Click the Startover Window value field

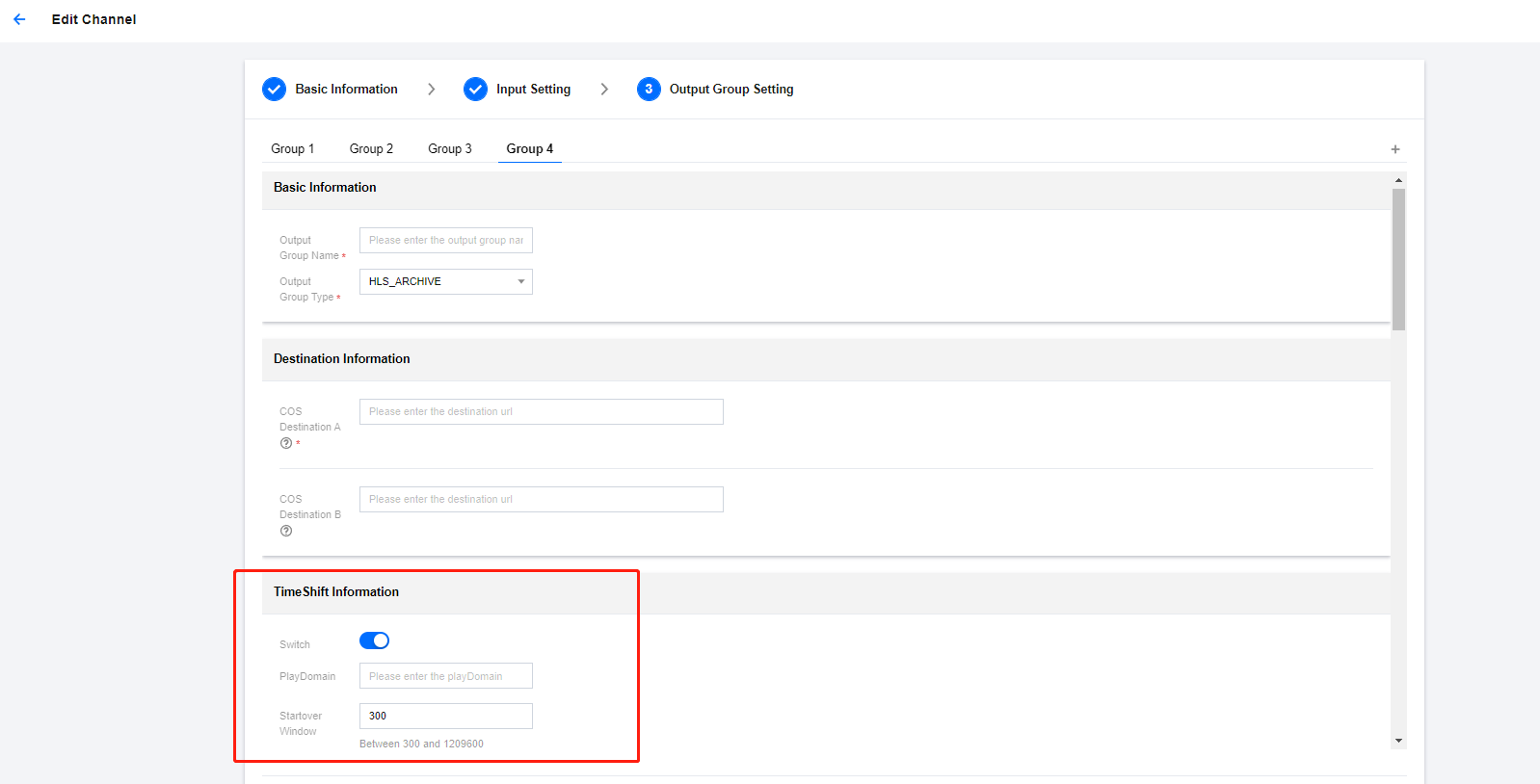[x=445, y=716]
